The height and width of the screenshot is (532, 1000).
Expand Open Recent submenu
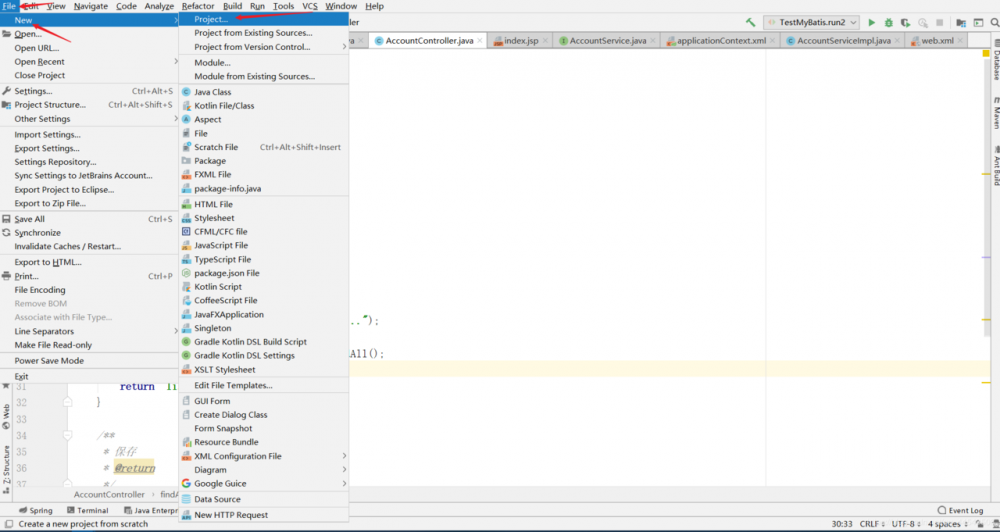point(89,62)
